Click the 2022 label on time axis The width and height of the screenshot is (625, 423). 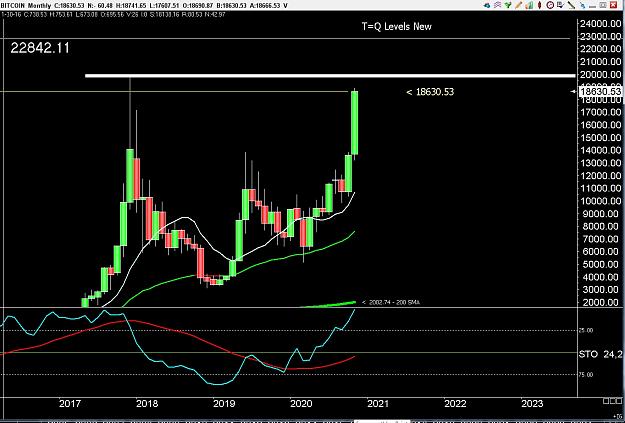pyautogui.click(x=455, y=403)
